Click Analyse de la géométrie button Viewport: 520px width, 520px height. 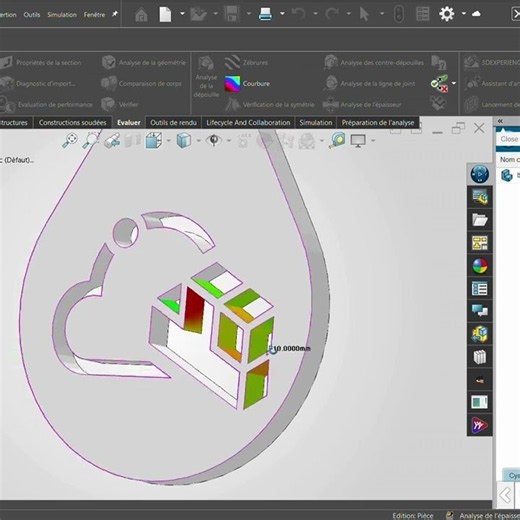pyautogui.click(x=144, y=62)
